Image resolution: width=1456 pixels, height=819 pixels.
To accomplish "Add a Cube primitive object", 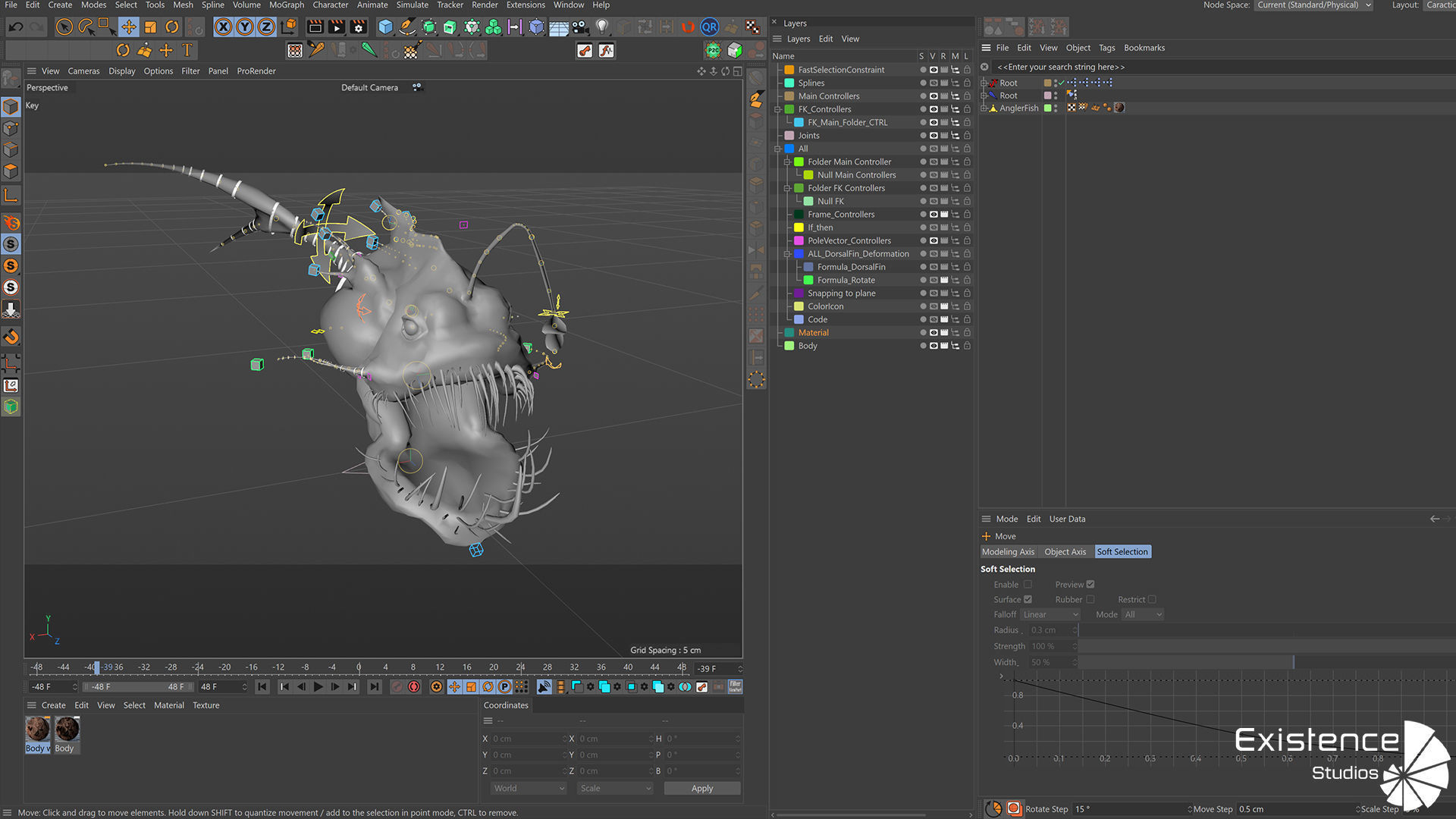I will (385, 28).
